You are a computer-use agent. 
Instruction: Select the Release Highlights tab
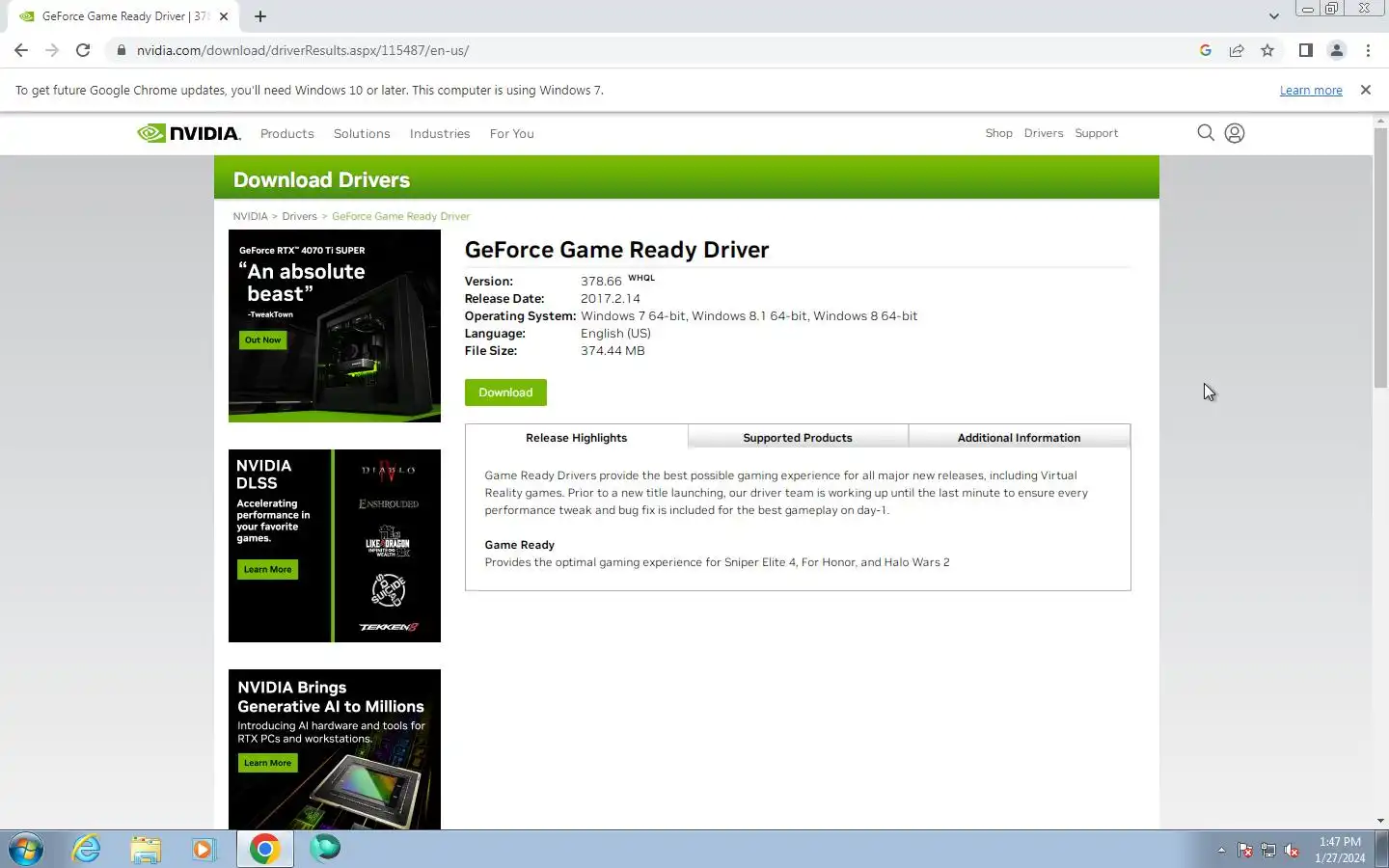[x=576, y=438]
